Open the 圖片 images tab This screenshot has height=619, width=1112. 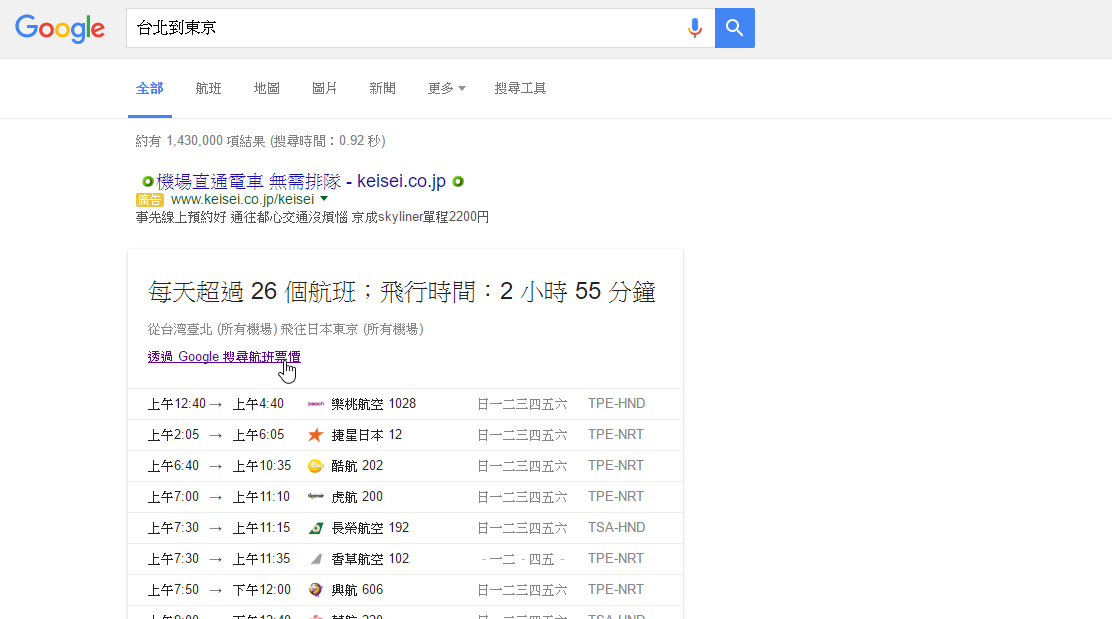[x=324, y=88]
